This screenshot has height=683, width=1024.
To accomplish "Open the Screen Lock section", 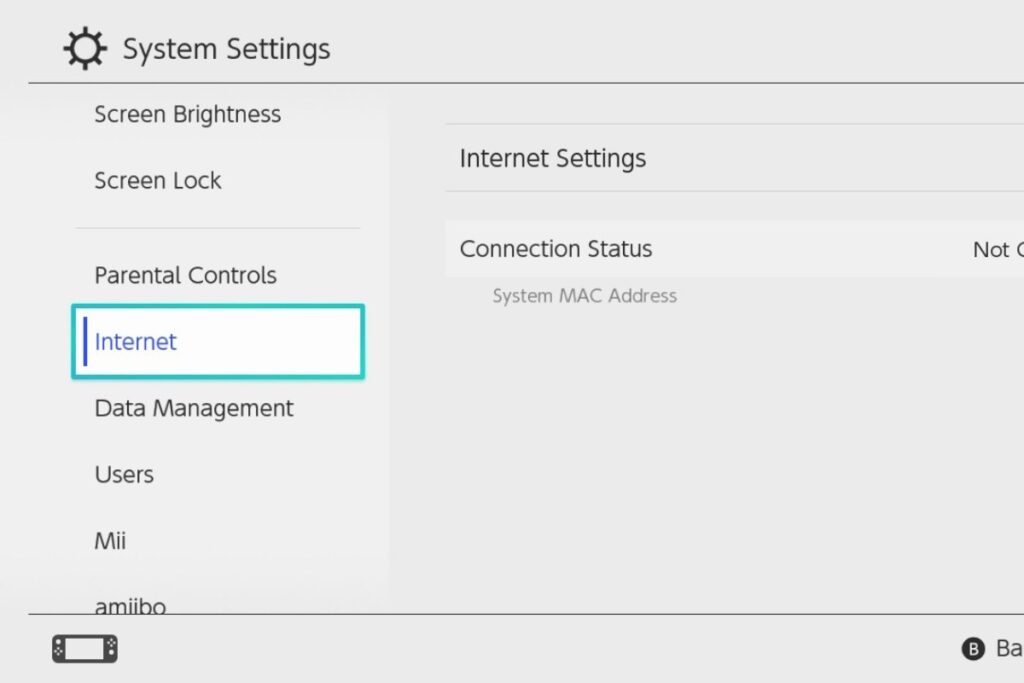I will click(x=157, y=181).
